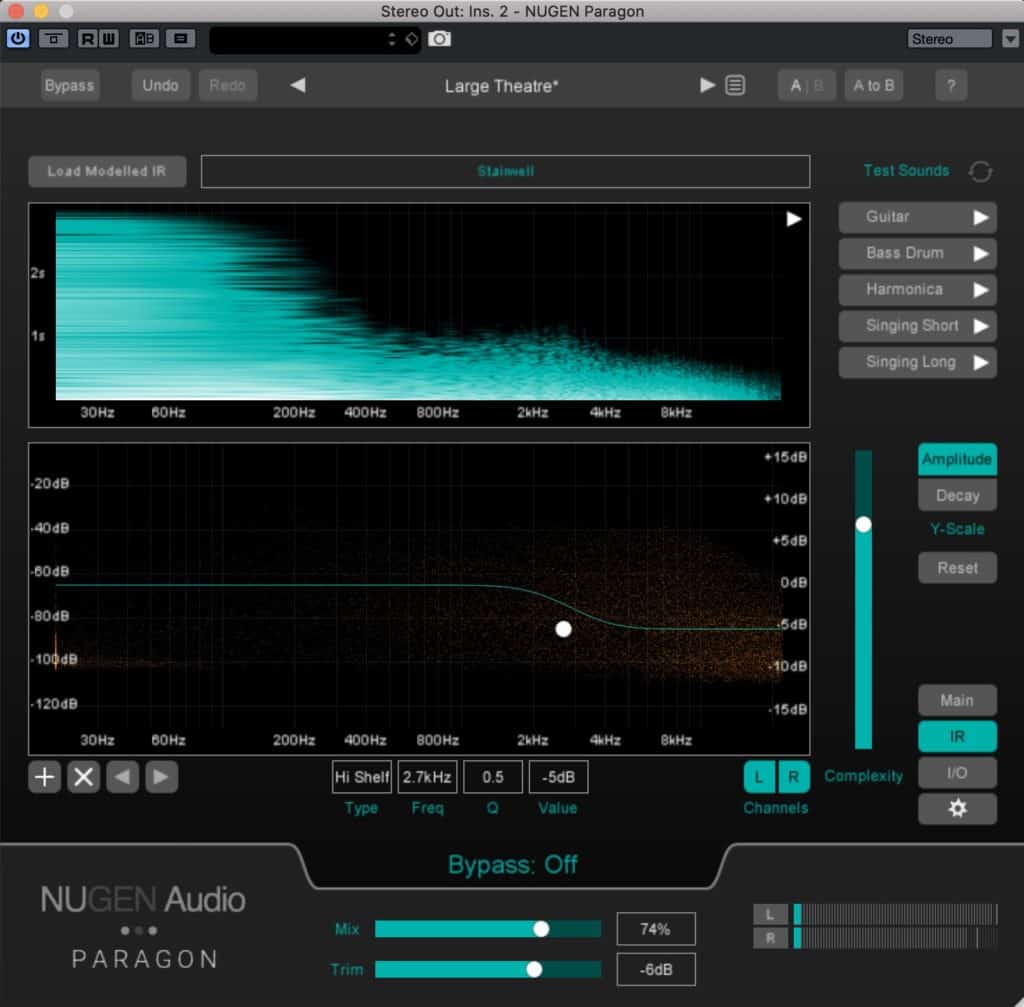This screenshot has height=1007, width=1024.
Task: Take a snapshot with camera icon
Action: [x=440, y=39]
